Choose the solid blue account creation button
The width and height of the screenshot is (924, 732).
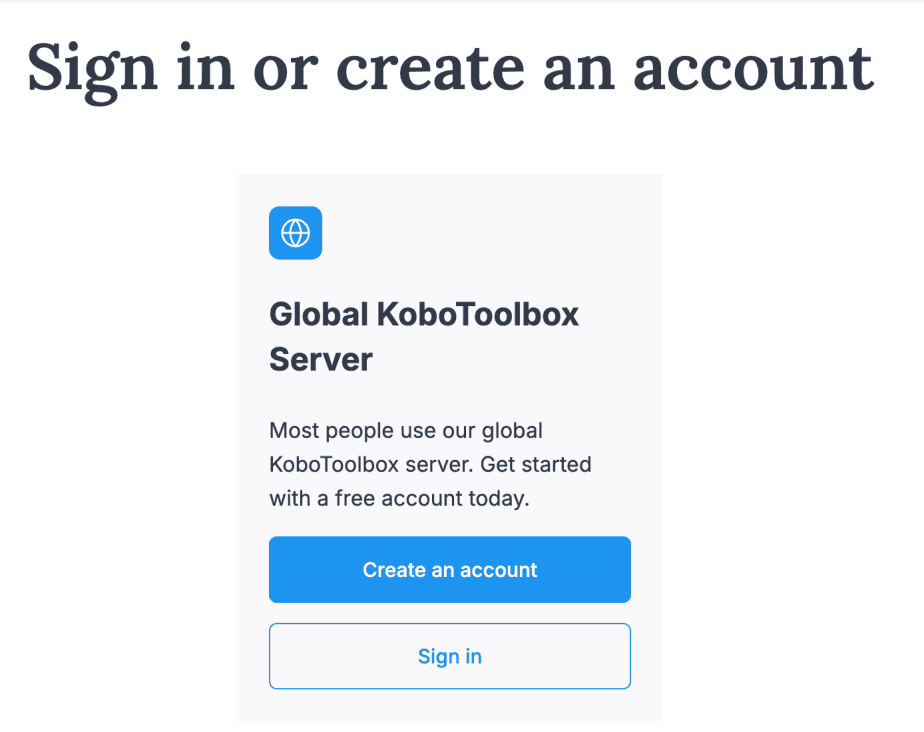[450, 569]
